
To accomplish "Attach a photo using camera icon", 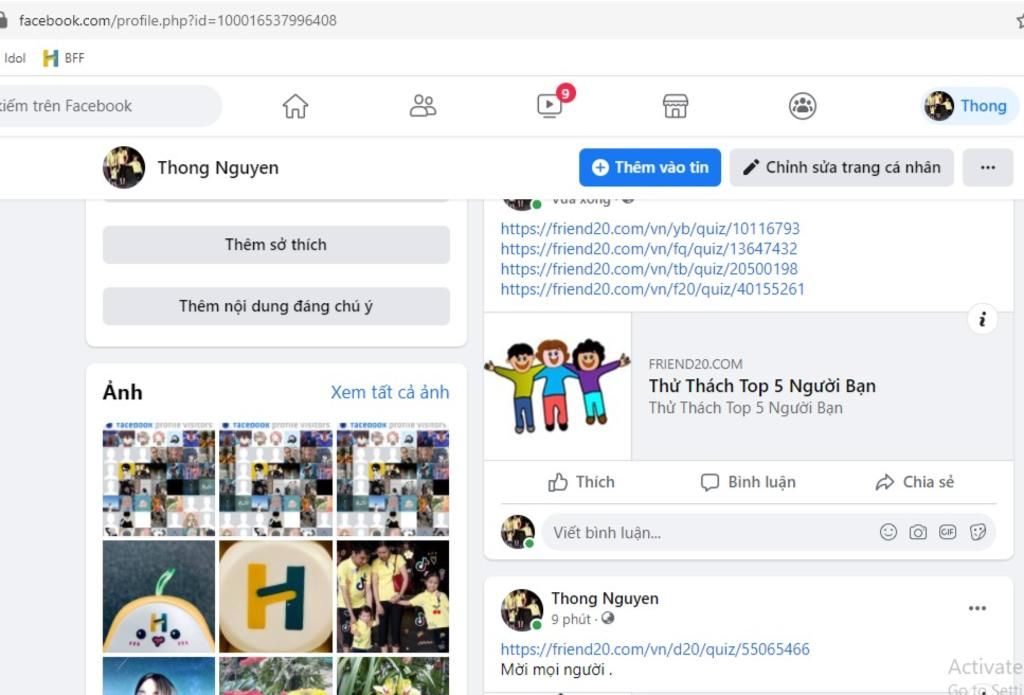I will point(918,532).
